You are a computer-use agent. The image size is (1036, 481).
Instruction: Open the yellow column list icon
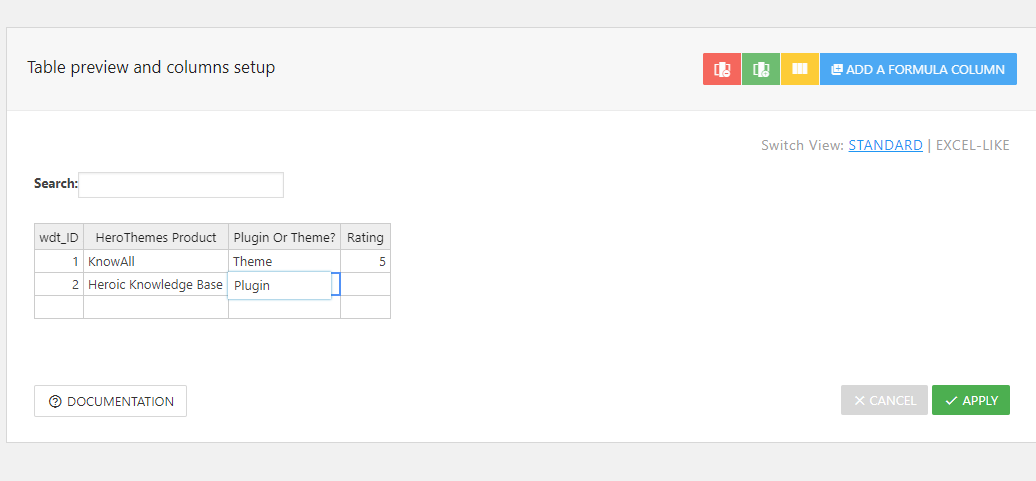point(799,69)
